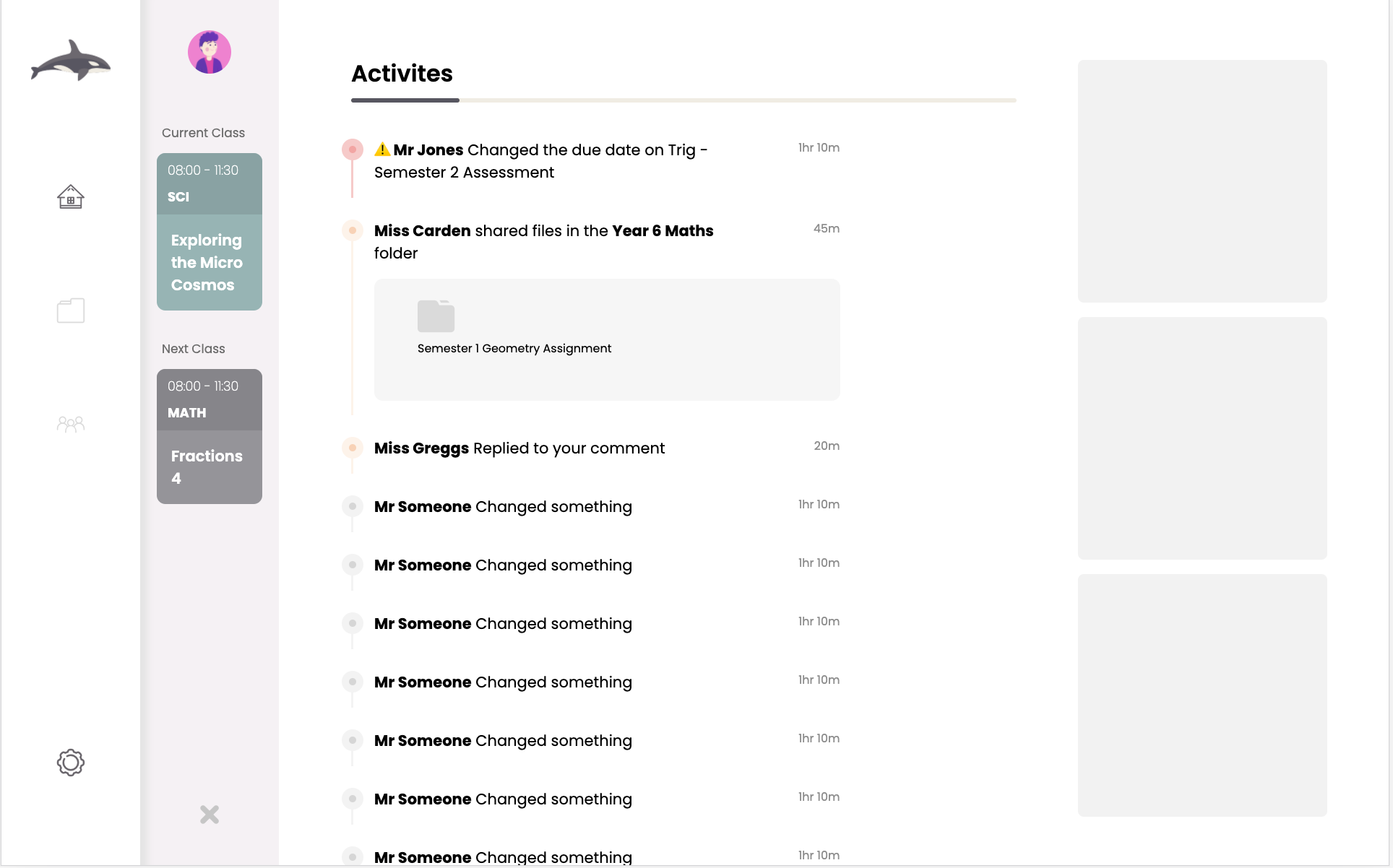
Task: Click the Mr Jones name link
Action: [428, 150]
